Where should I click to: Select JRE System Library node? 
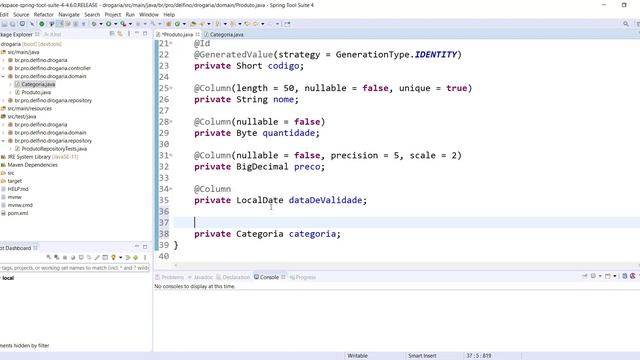coord(42,157)
